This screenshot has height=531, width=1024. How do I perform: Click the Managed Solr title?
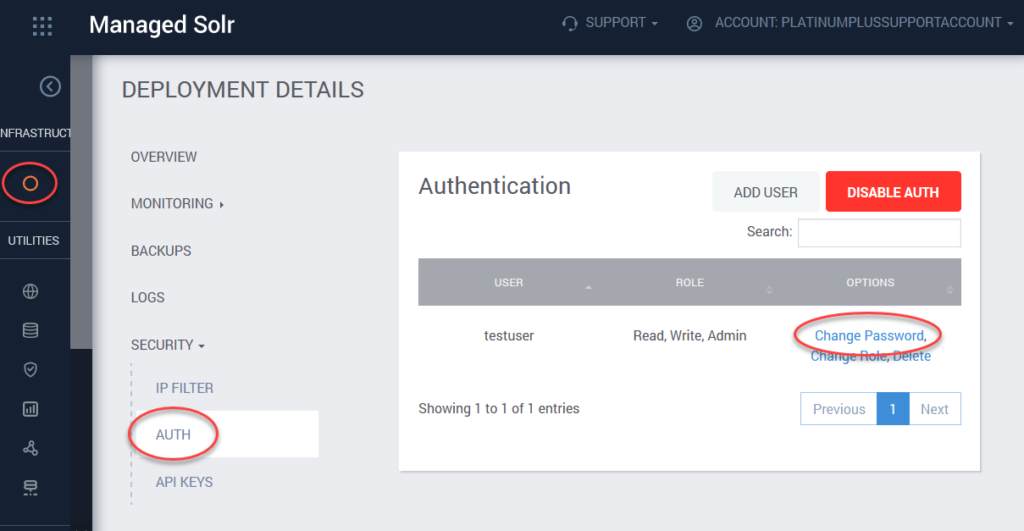point(161,25)
